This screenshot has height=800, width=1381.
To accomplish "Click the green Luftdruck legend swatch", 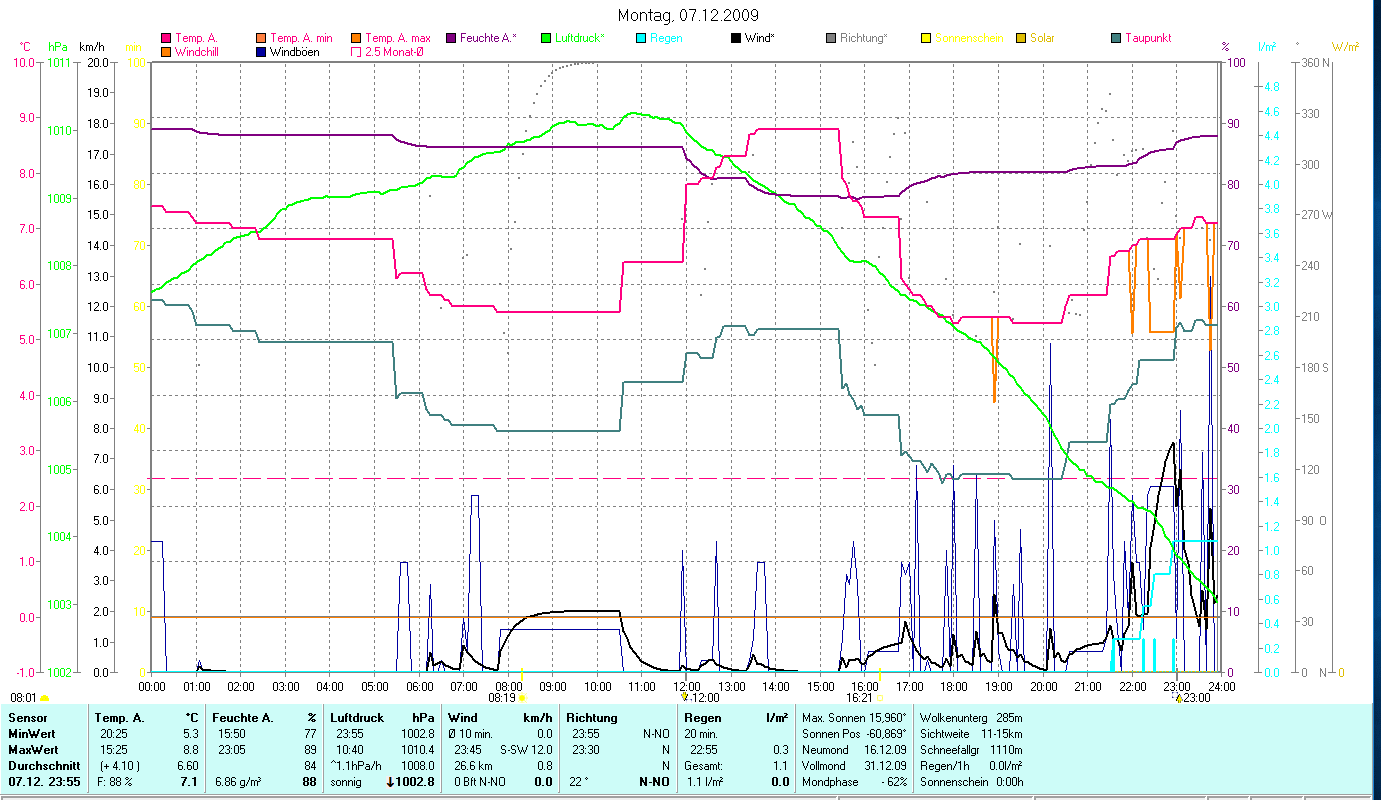I will pyautogui.click(x=546, y=38).
